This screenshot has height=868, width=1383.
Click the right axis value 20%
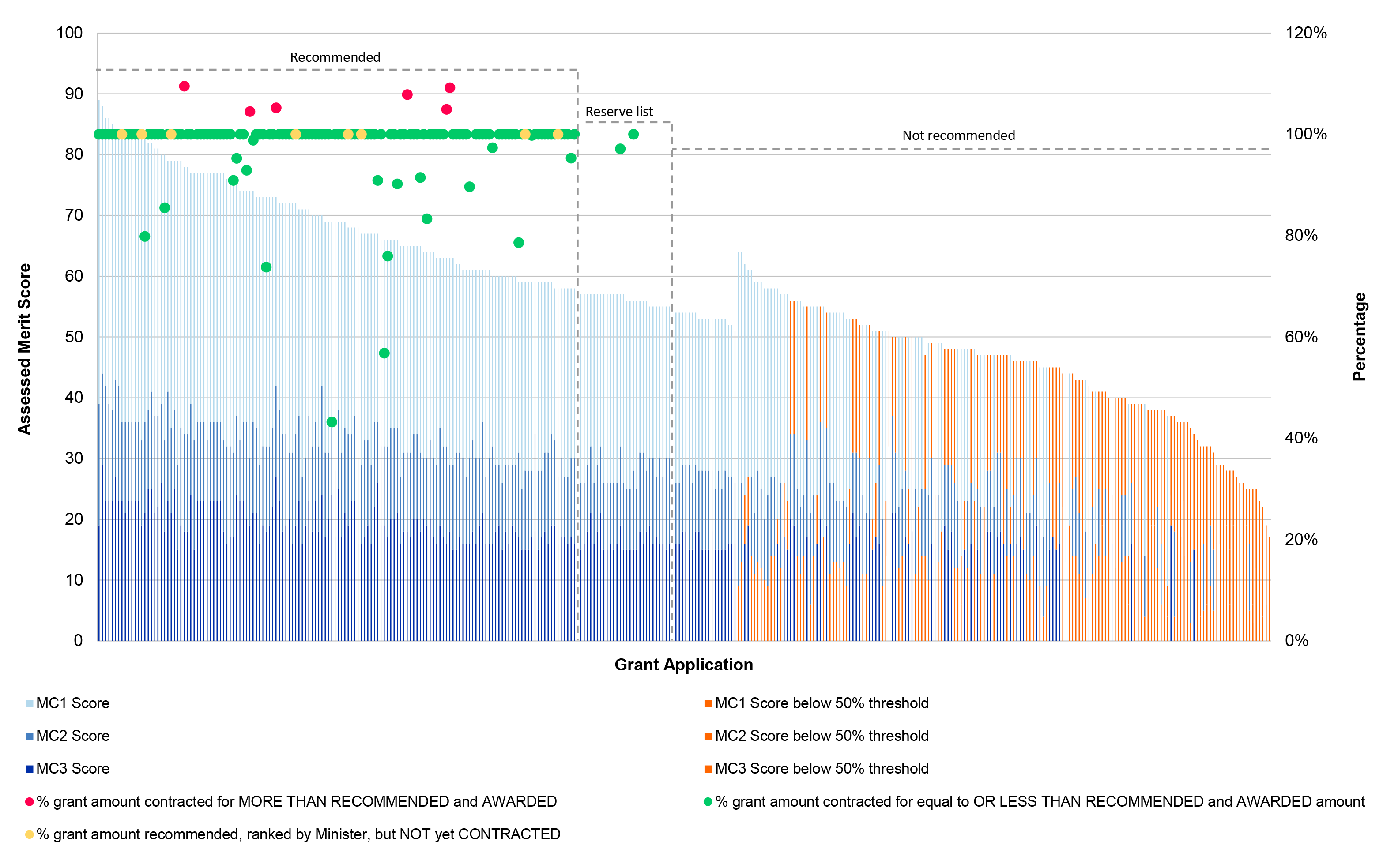[1301, 540]
